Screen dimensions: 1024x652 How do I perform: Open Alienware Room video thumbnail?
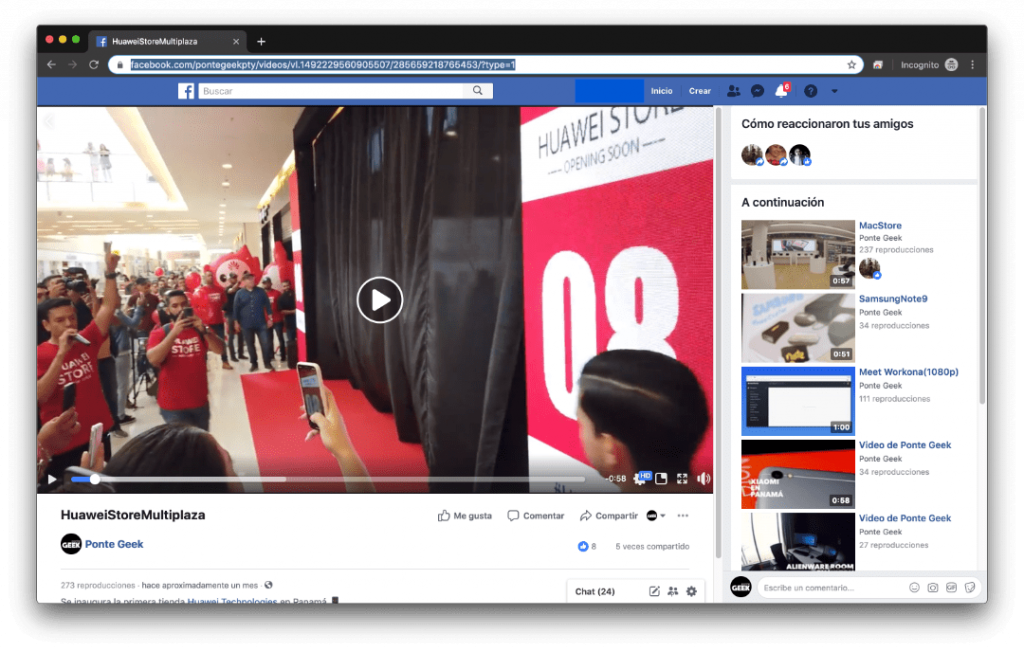pyautogui.click(x=797, y=542)
